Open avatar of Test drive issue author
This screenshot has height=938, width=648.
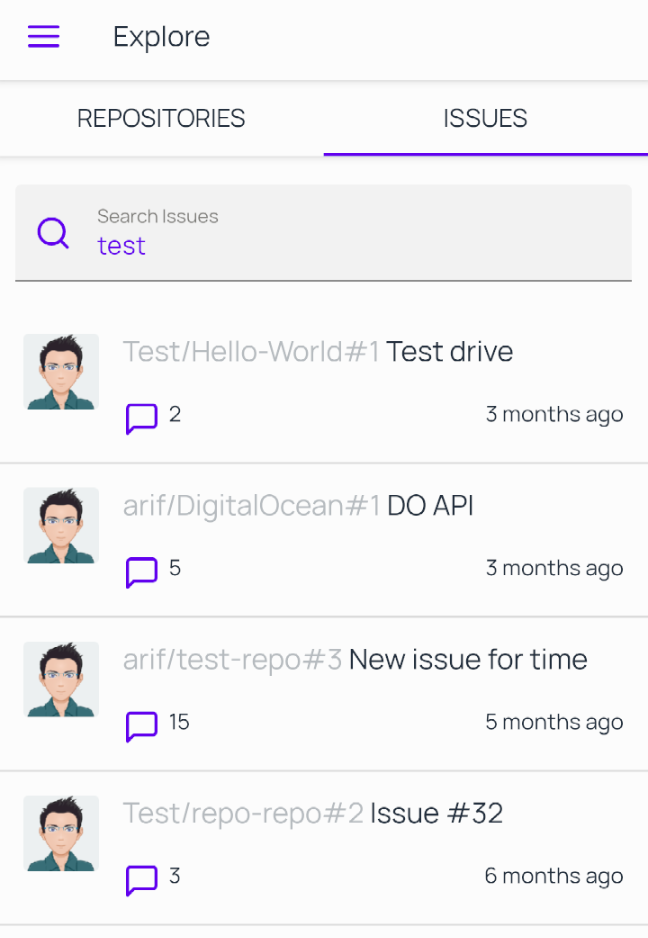pyautogui.click(x=61, y=371)
